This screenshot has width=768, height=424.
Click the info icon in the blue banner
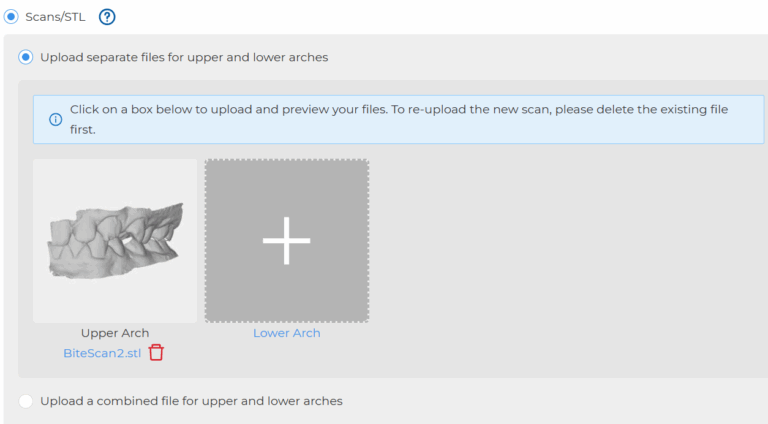55,119
